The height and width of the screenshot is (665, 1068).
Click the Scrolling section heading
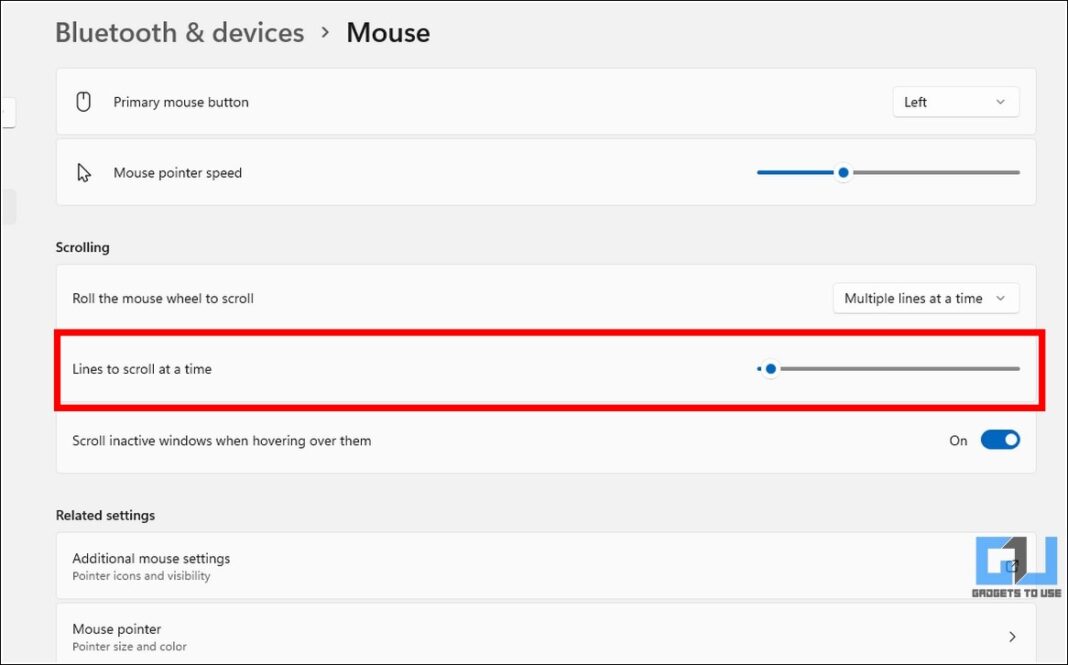[x=82, y=247]
